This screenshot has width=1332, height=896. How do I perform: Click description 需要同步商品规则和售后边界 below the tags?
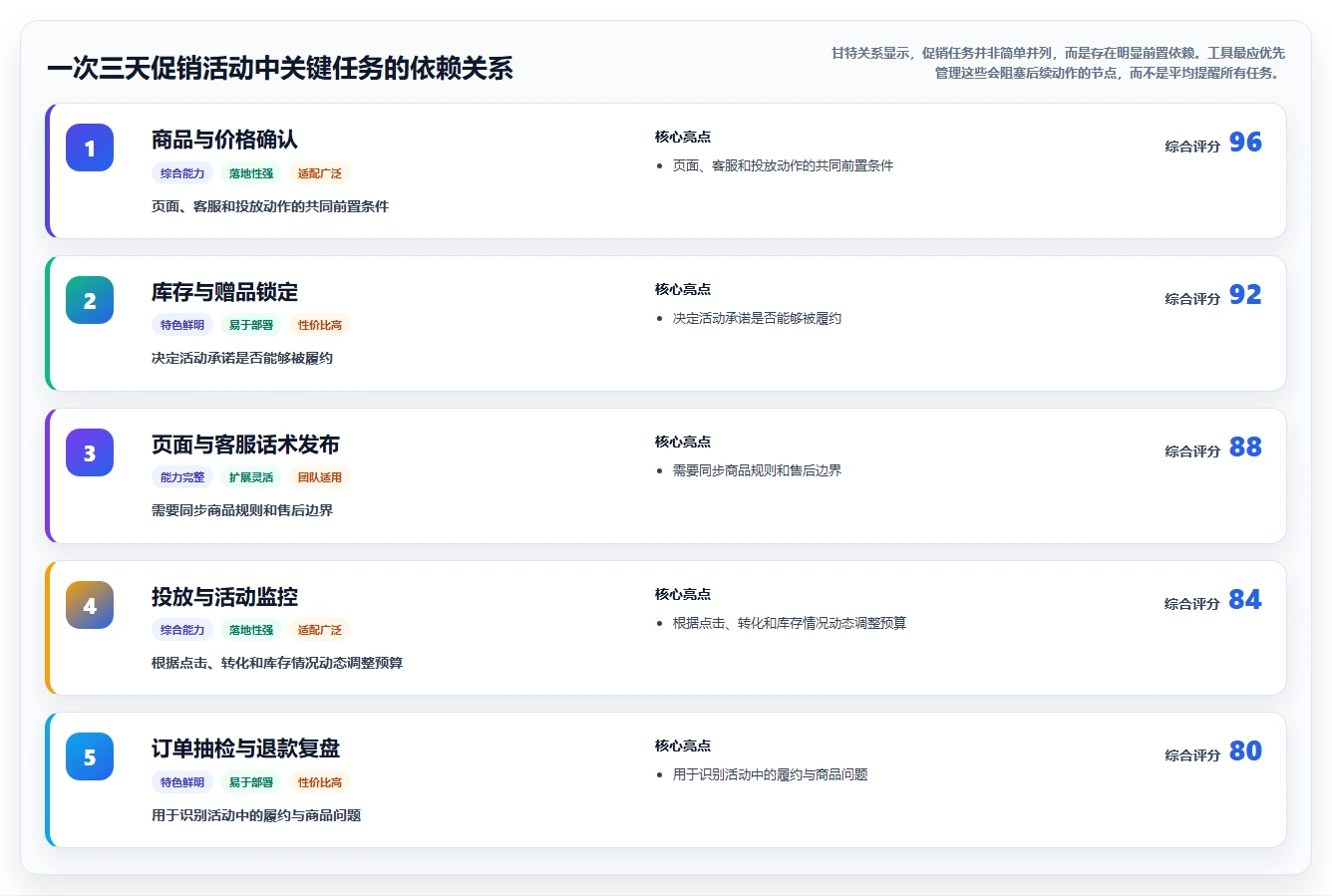[x=242, y=511]
